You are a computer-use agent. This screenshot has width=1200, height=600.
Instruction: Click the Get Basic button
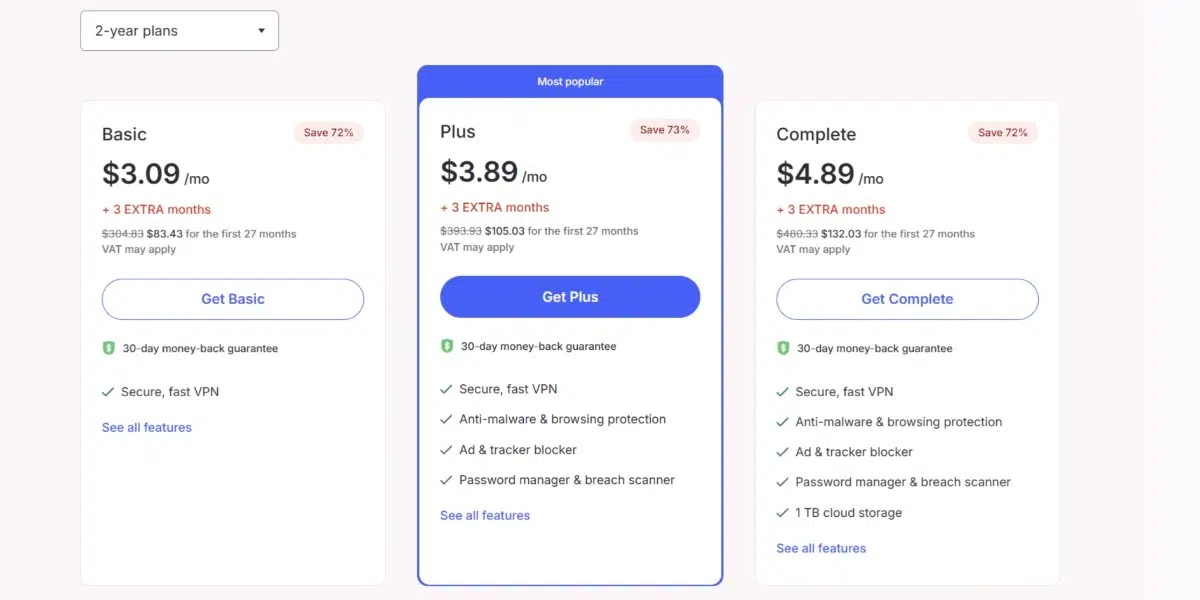coord(233,299)
